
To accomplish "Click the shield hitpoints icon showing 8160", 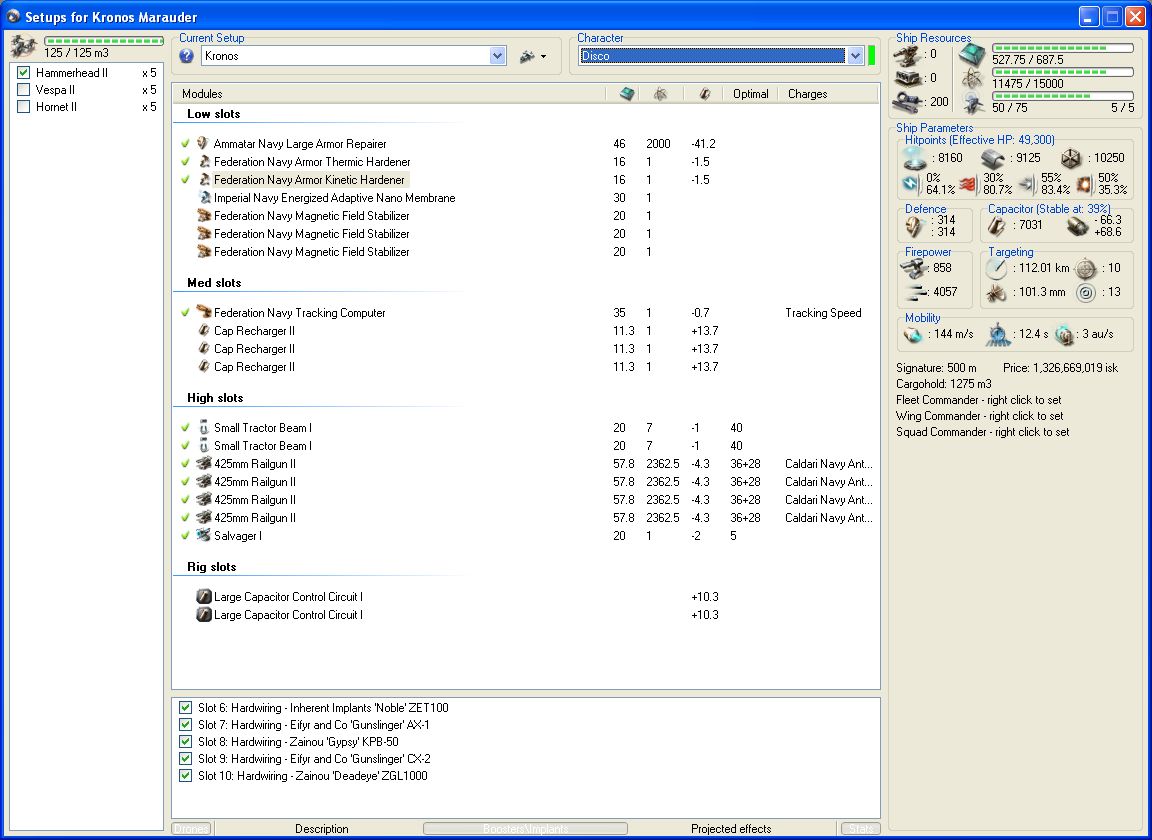I will tap(915, 158).
